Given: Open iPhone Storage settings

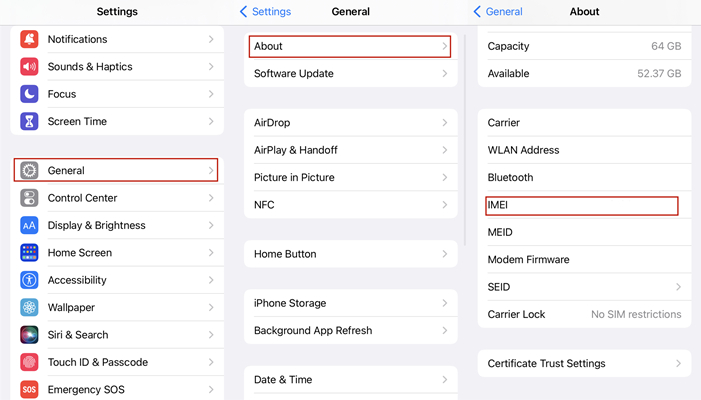Looking at the screenshot, I should click(350, 303).
